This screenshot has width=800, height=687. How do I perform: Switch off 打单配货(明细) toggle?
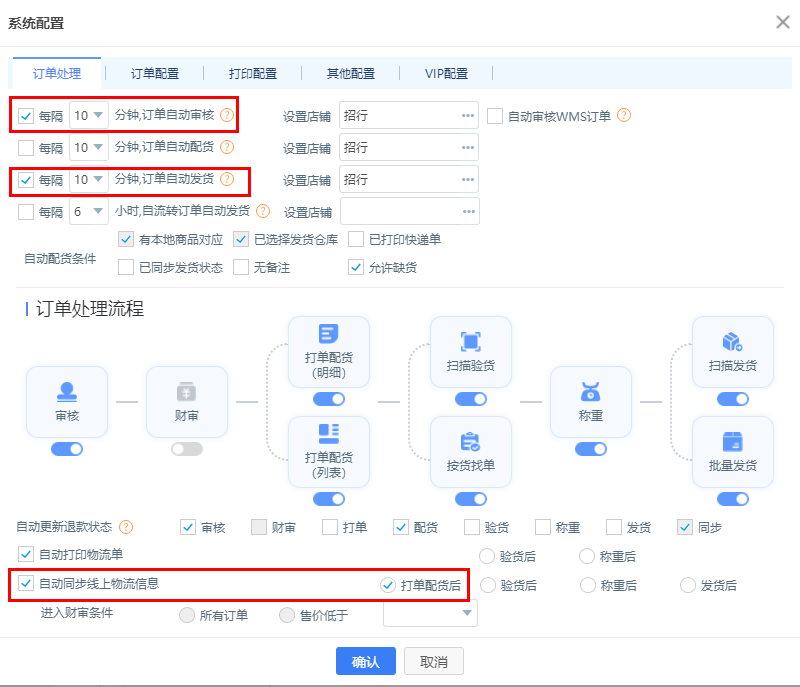click(x=329, y=399)
